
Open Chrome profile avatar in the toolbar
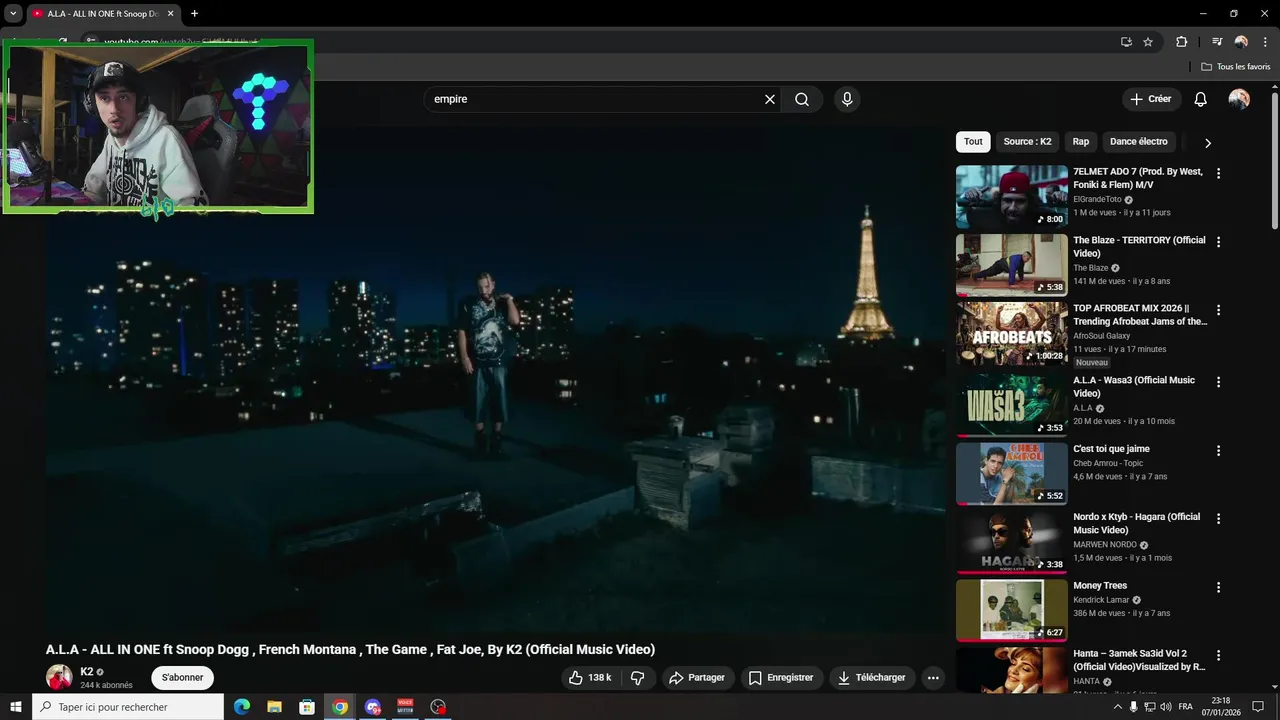(x=1241, y=42)
